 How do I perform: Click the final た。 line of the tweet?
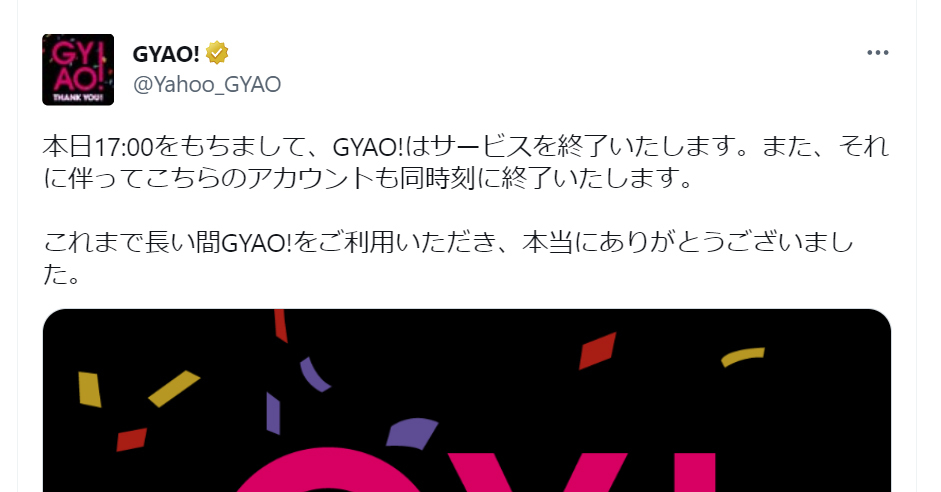(x=61, y=275)
